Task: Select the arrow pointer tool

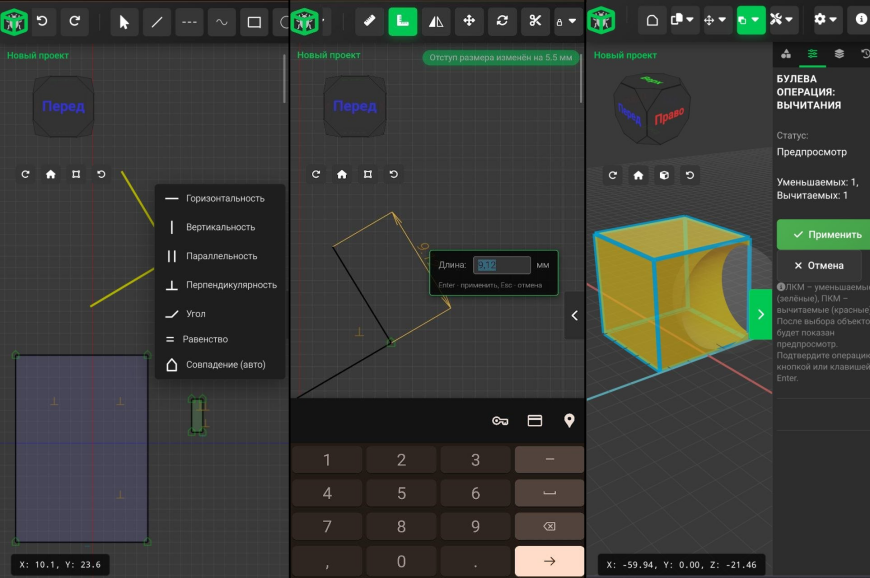Action: point(124,22)
